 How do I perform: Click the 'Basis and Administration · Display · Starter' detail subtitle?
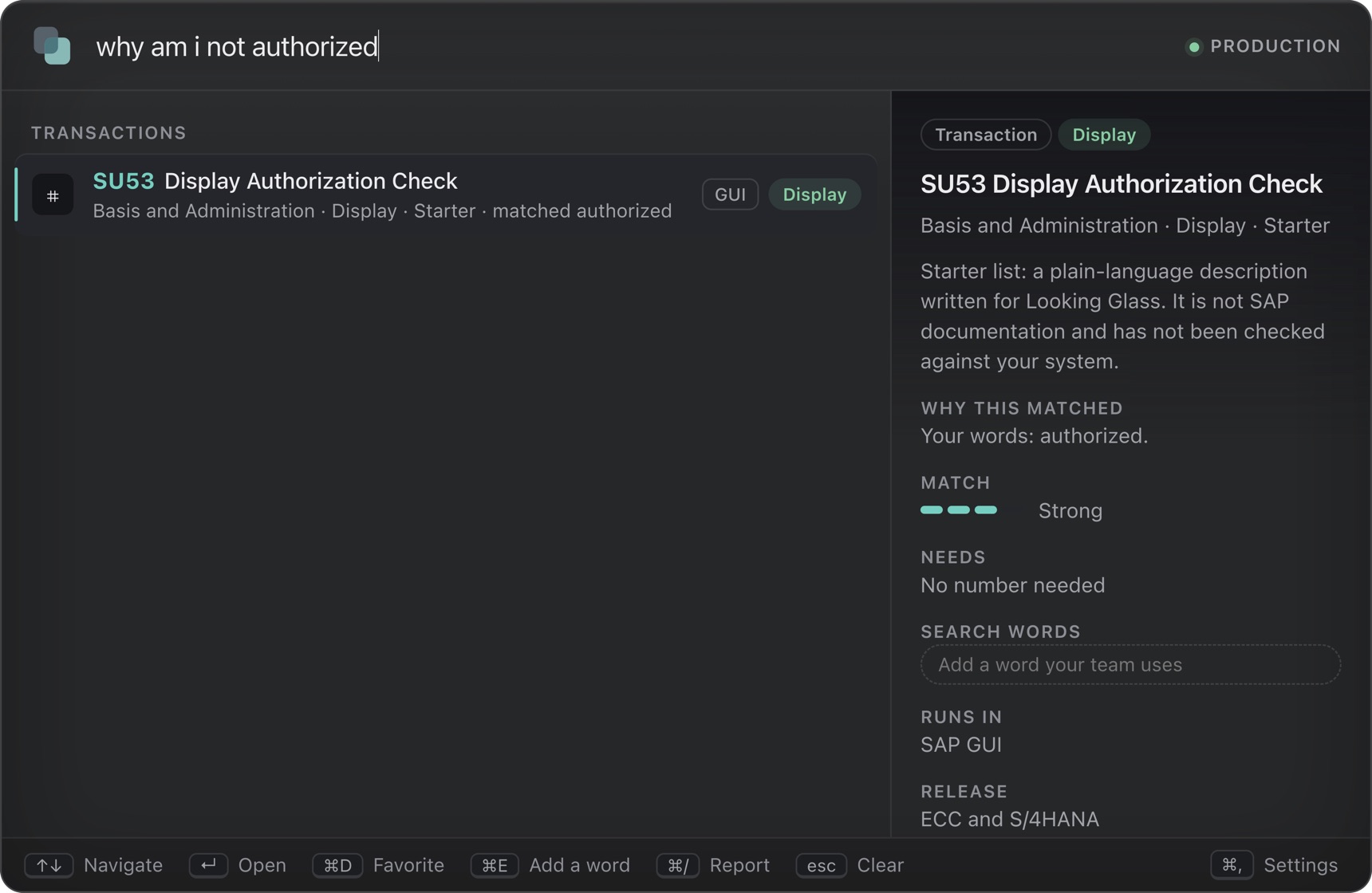click(1125, 226)
